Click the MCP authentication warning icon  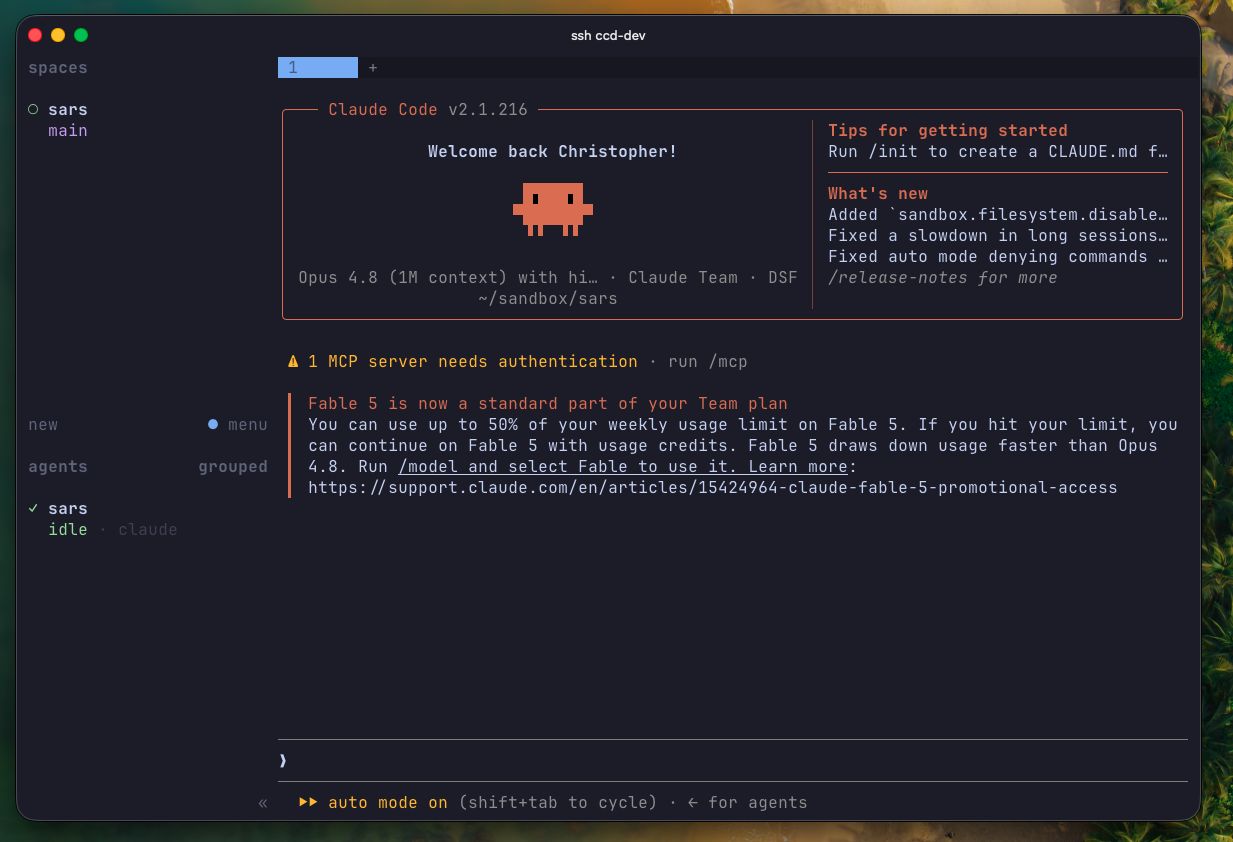(293, 362)
